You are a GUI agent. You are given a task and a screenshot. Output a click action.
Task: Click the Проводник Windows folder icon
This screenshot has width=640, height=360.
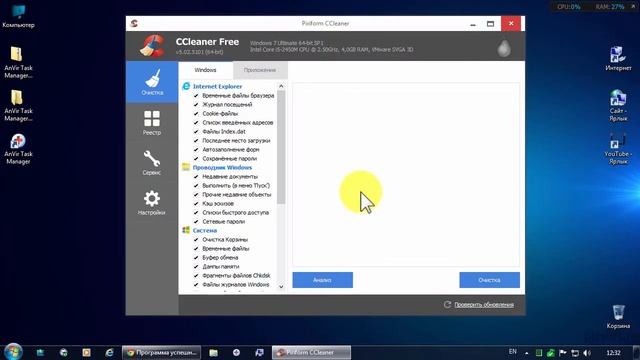point(186,167)
